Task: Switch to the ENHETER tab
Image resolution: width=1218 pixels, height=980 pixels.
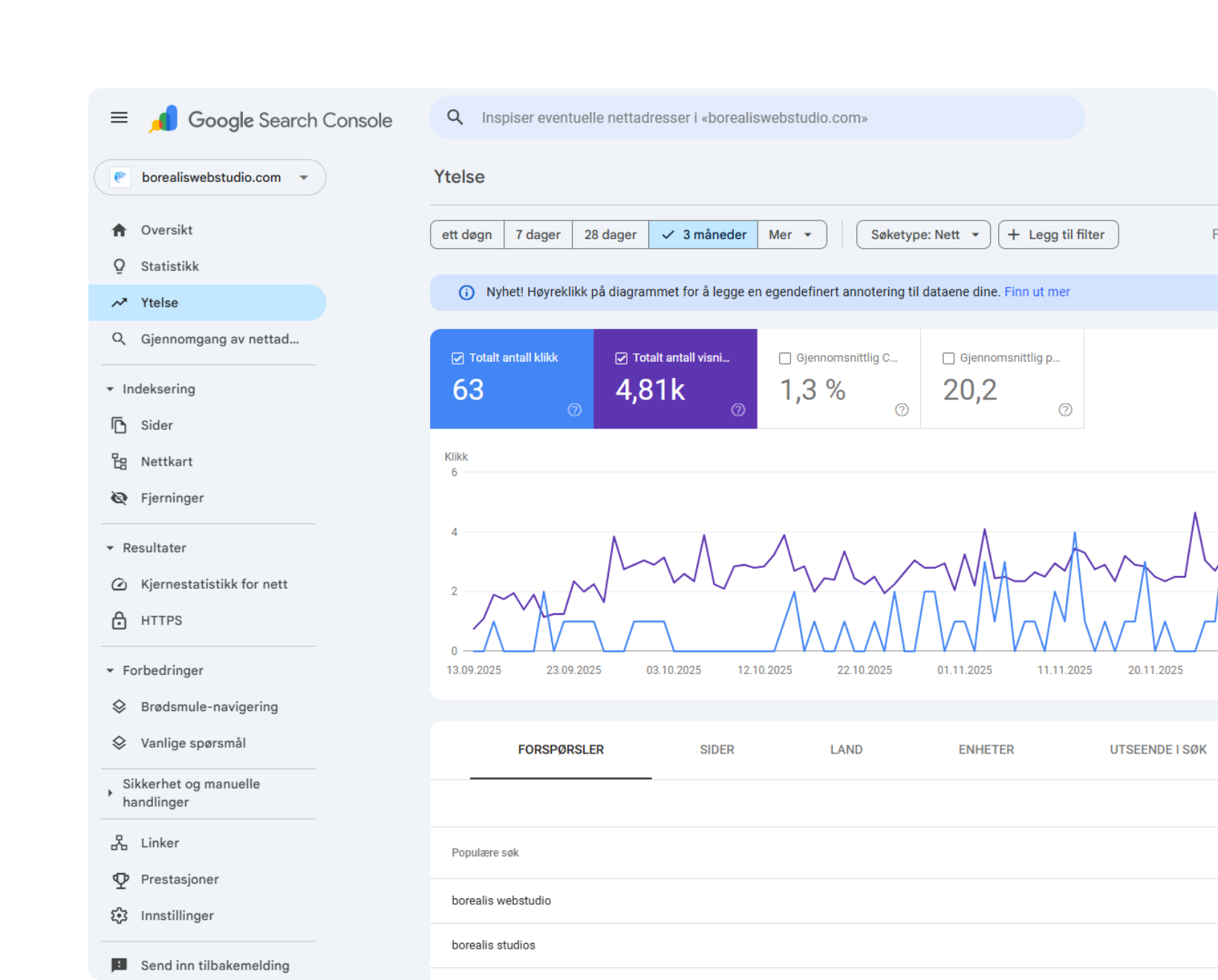Action: (986, 750)
